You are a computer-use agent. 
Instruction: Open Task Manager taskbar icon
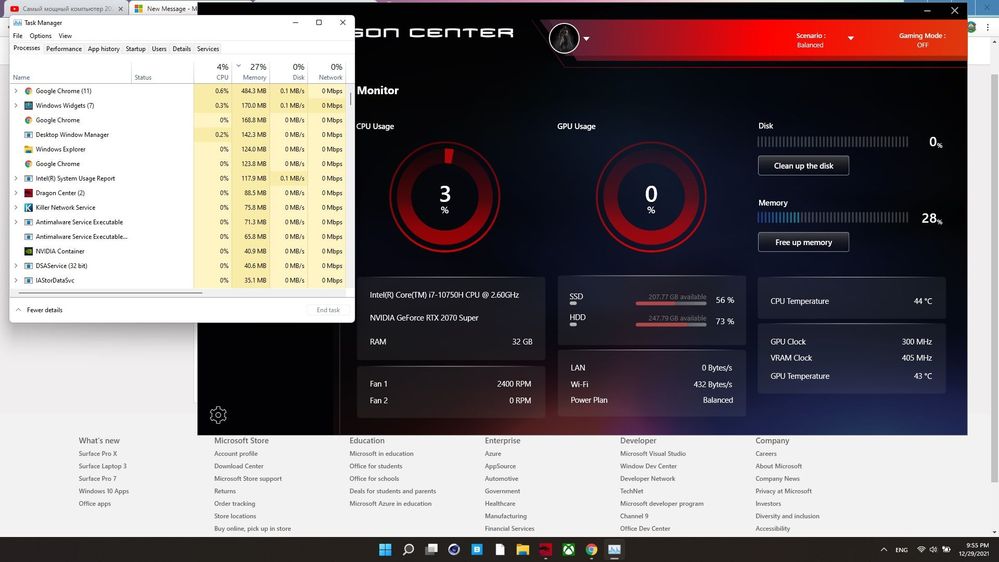click(x=614, y=549)
